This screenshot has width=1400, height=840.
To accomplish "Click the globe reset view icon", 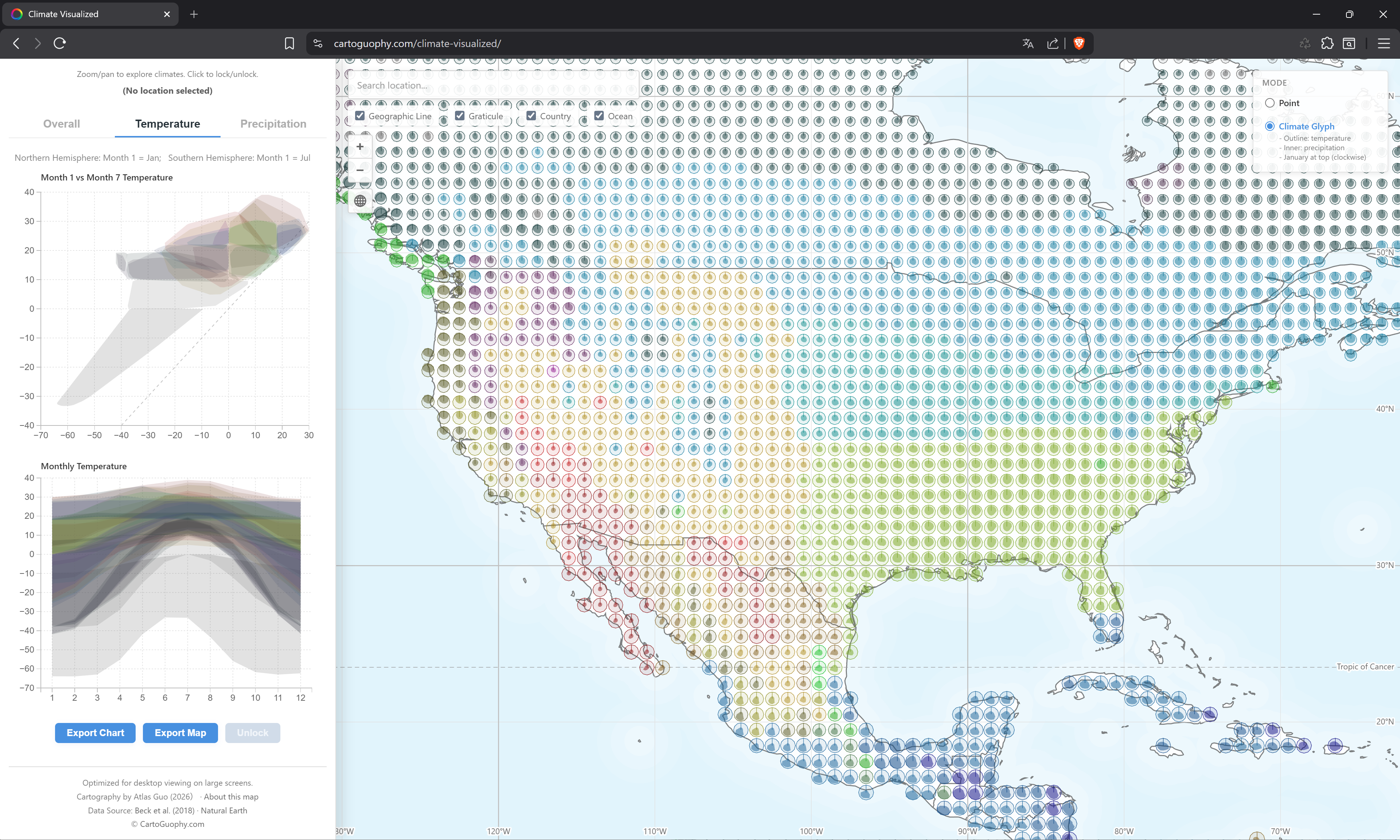I will pyautogui.click(x=361, y=201).
